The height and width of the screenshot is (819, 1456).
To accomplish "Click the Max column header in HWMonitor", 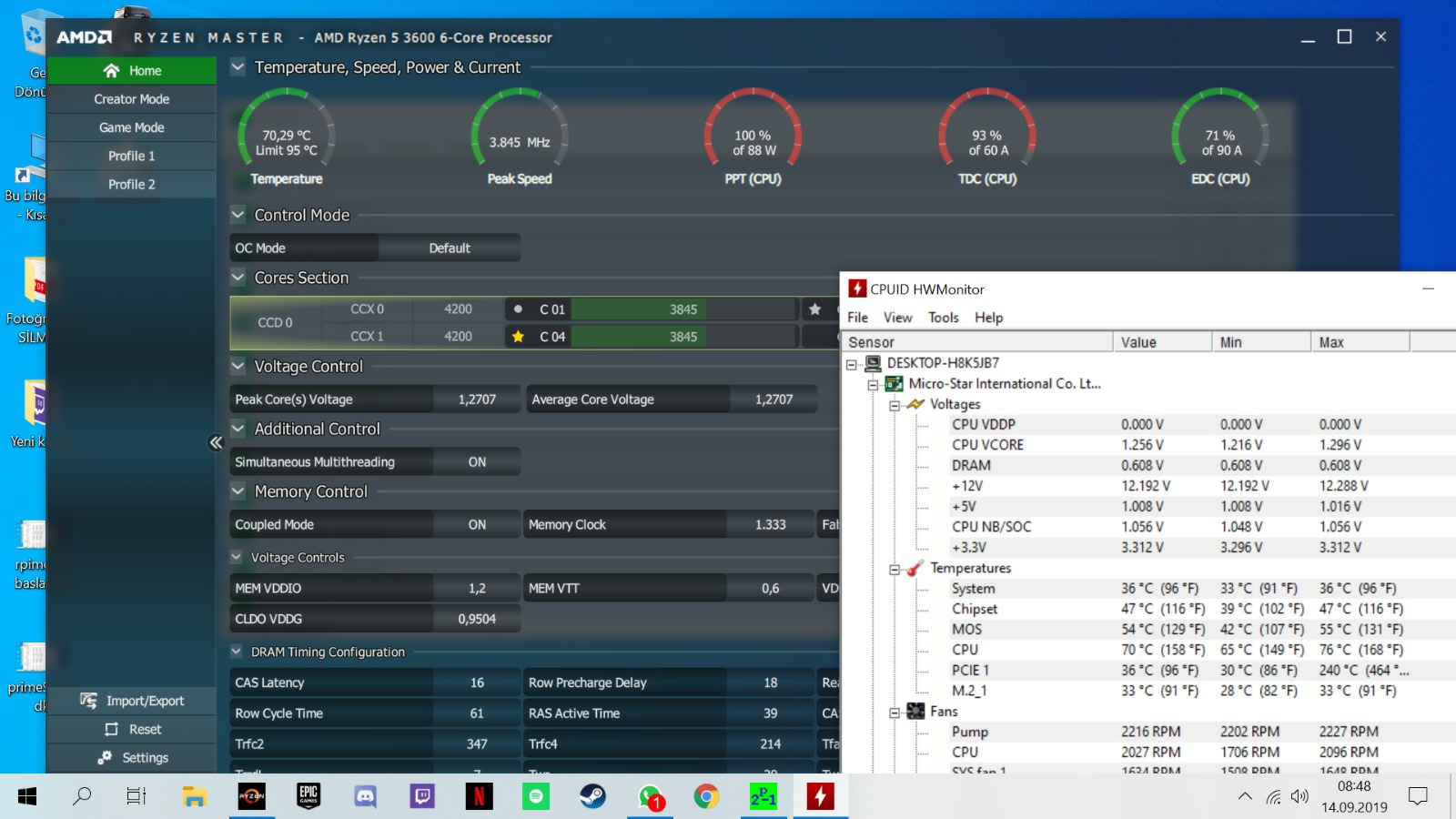I will pos(1360,342).
